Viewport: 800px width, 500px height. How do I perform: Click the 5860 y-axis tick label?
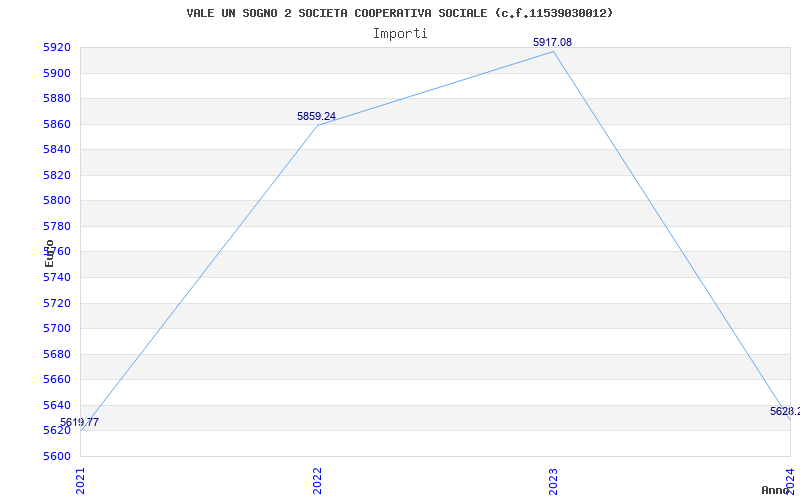57,124
